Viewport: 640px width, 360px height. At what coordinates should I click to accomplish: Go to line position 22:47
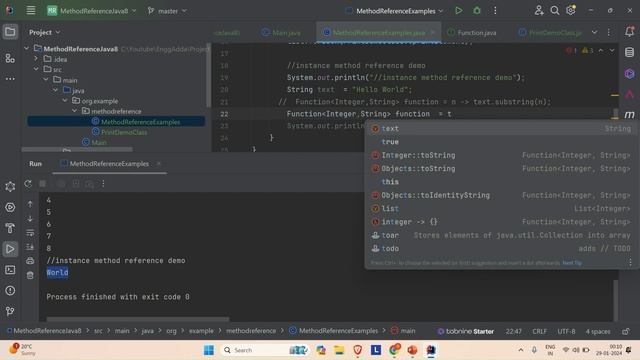pyautogui.click(x=513, y=331)
